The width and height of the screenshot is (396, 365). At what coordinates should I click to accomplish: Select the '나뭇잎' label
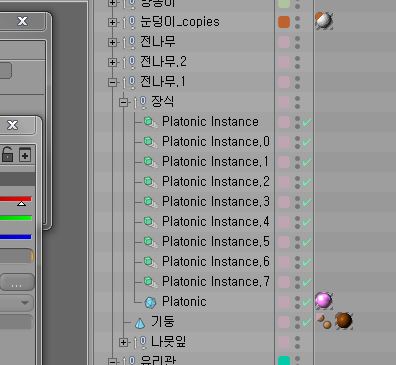click(x=168, y=341)
